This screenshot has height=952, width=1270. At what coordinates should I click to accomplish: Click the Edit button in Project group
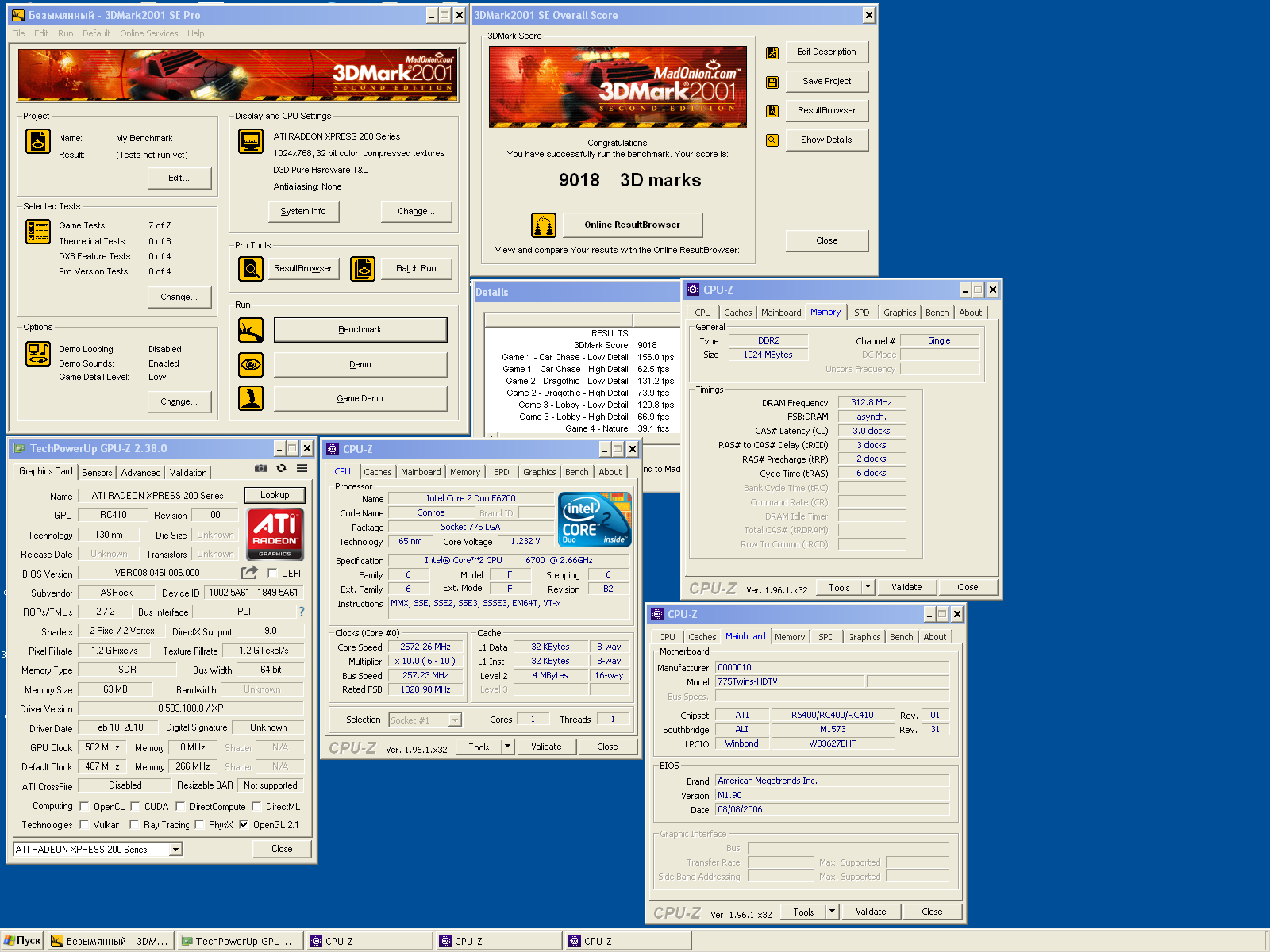(x=179, y=178)
